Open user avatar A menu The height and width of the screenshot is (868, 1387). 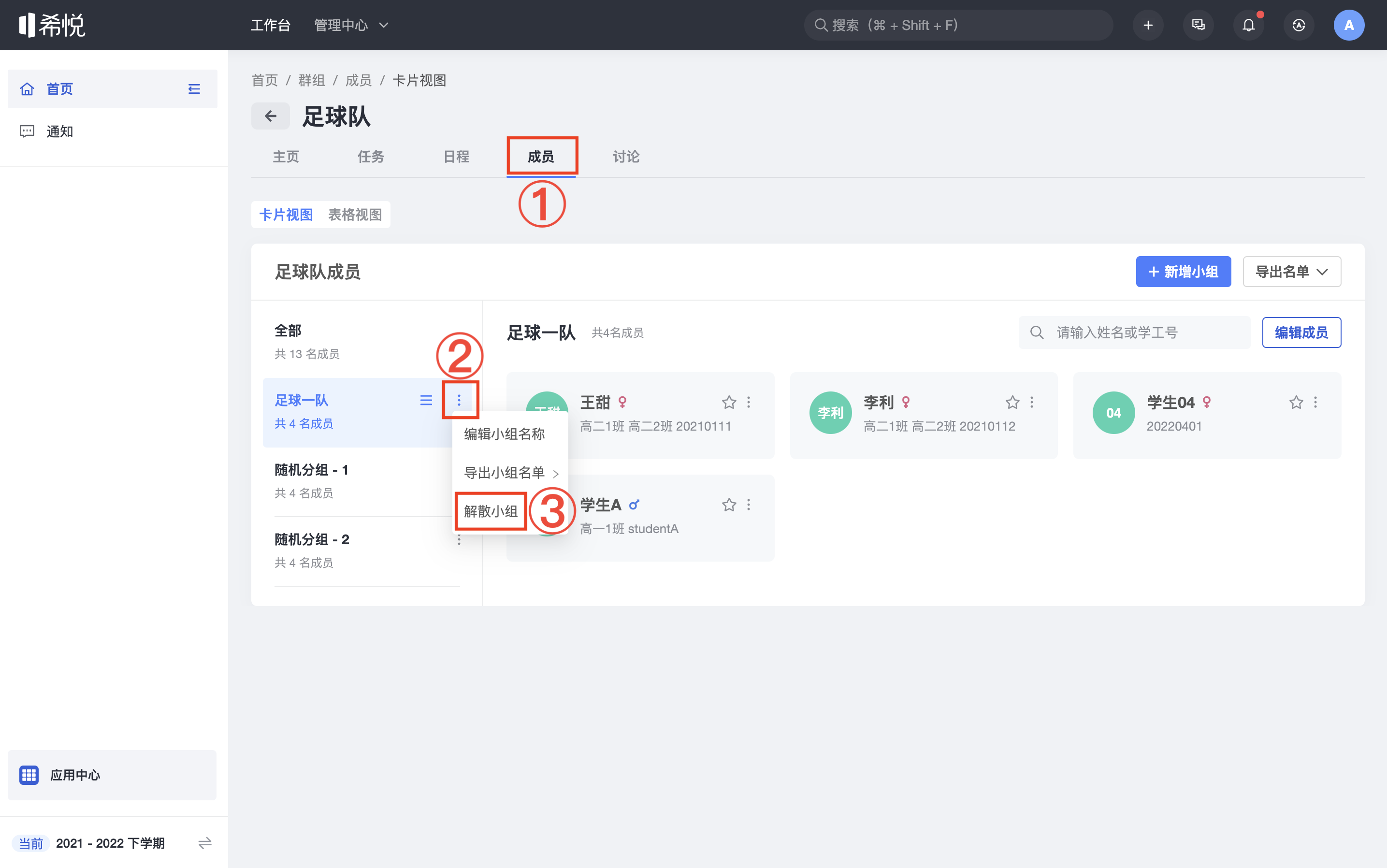click(1349, 25)
